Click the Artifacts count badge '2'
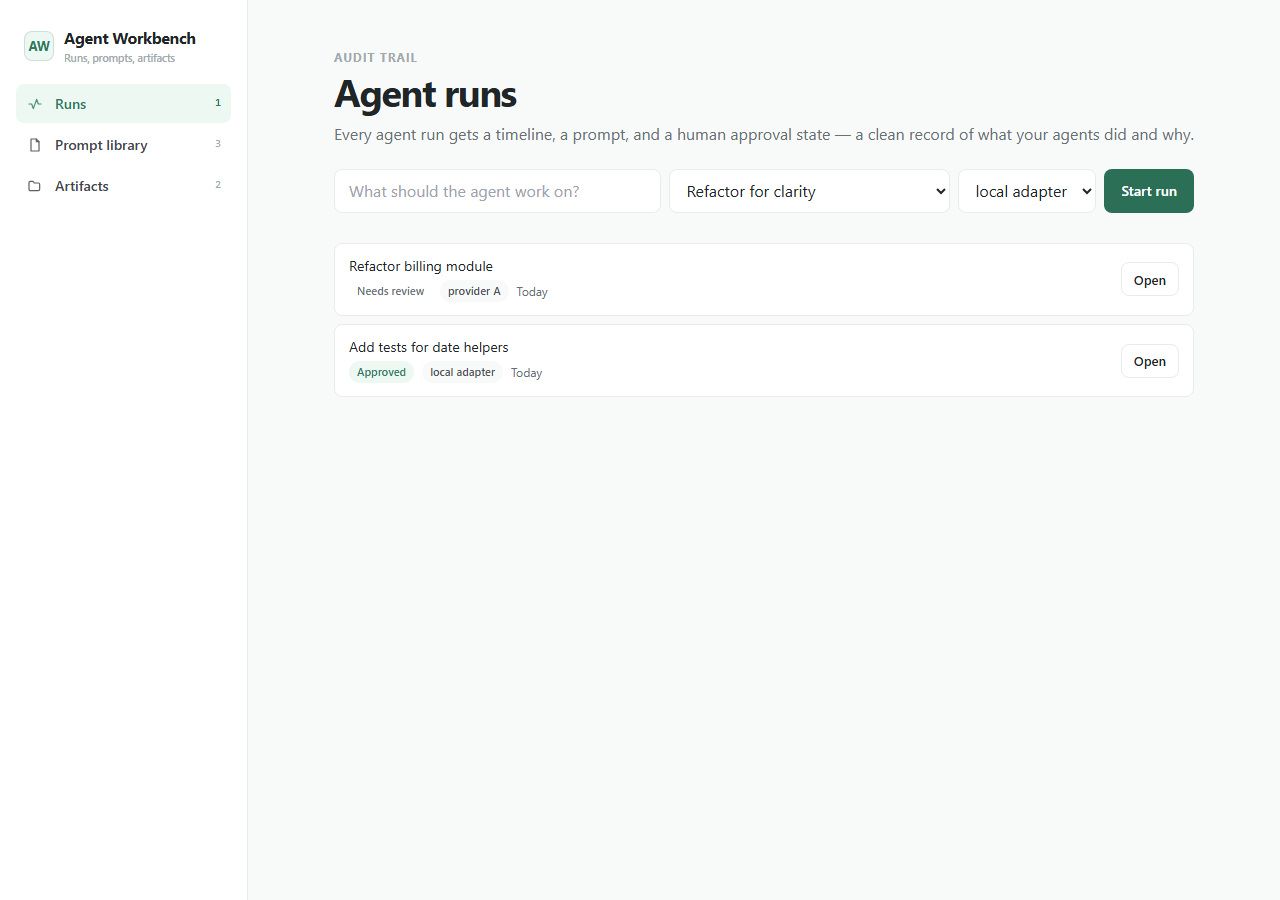The height and width of the screenshot is (900, 1280). coord(218,185)
